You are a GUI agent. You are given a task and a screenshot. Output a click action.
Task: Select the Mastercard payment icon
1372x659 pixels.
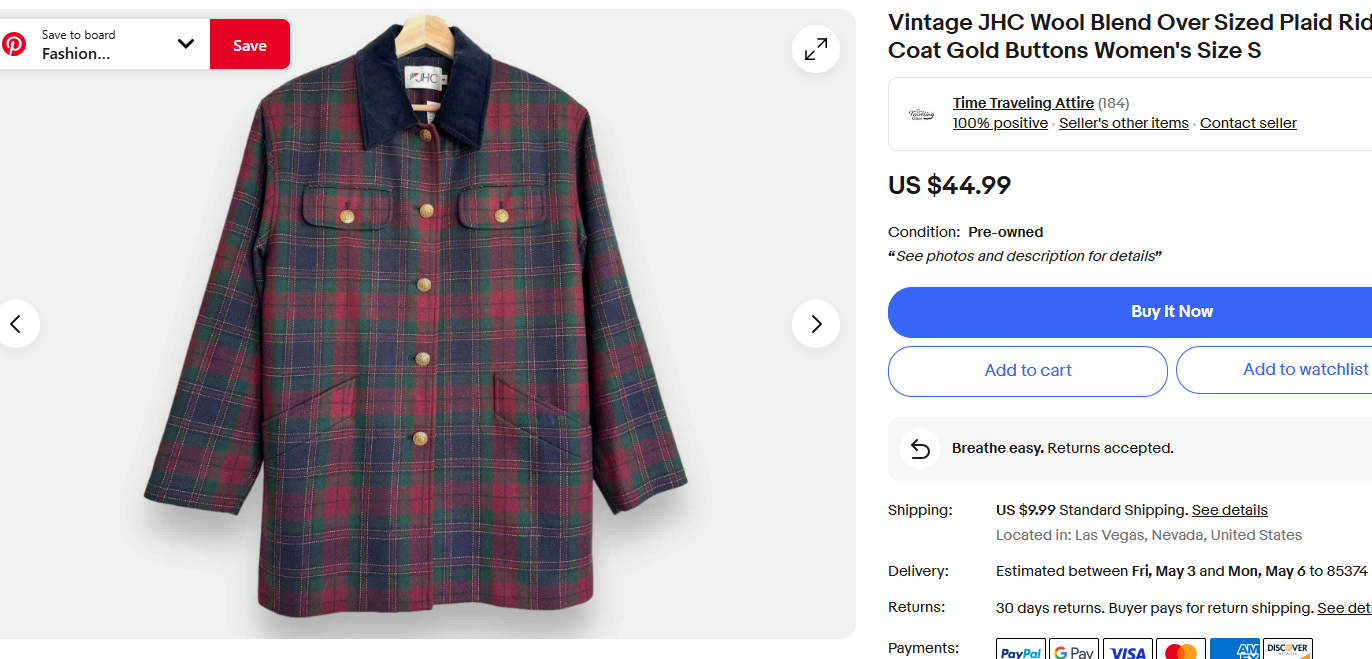tap(1180, 651)
